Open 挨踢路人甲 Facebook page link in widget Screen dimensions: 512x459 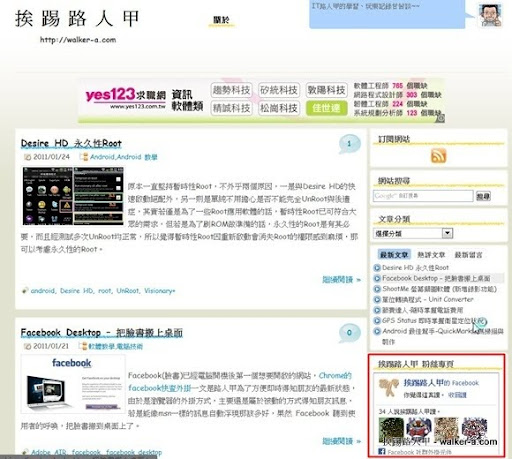click(x=441, y=383)
